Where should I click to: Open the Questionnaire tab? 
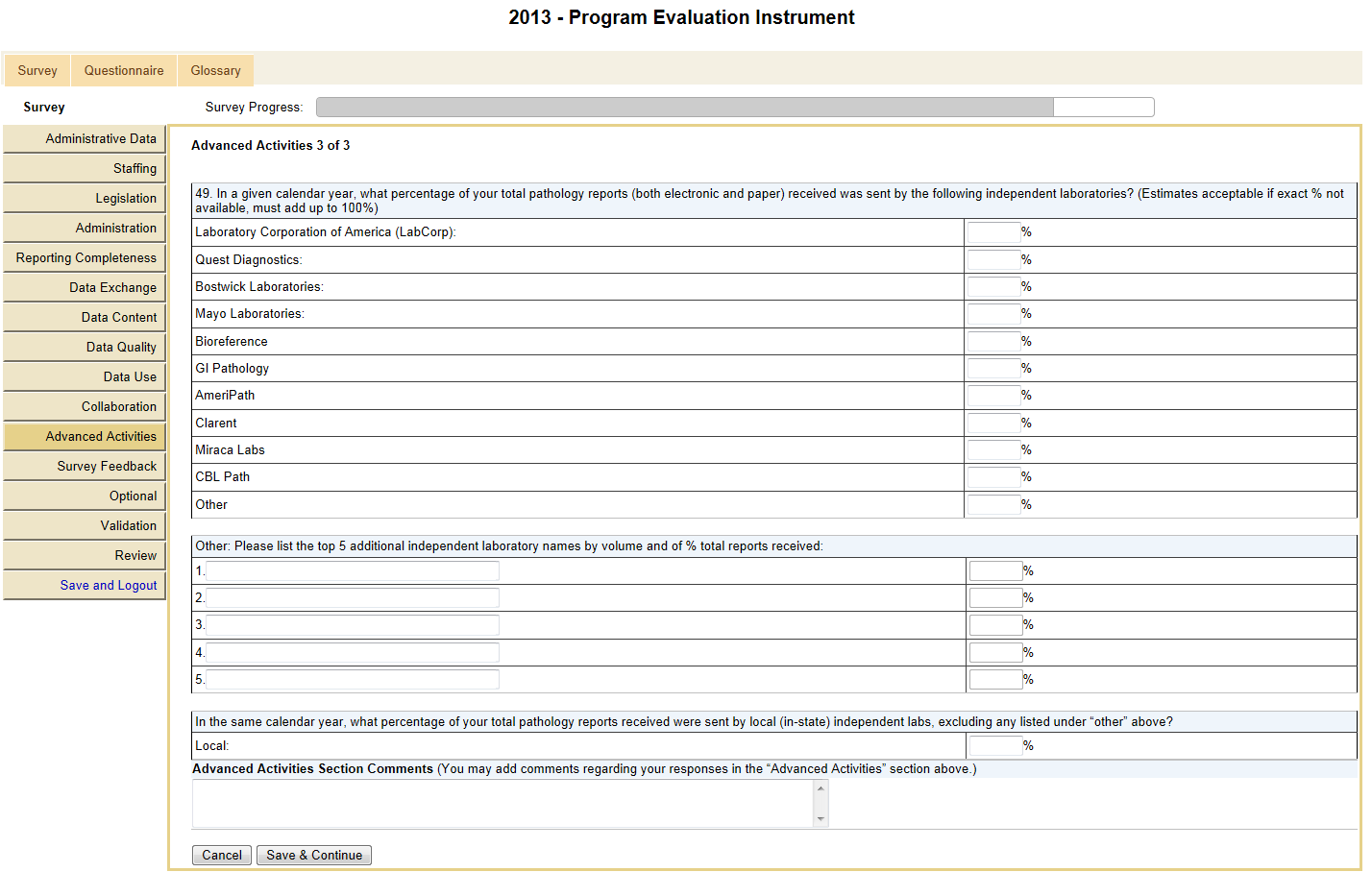124,70
